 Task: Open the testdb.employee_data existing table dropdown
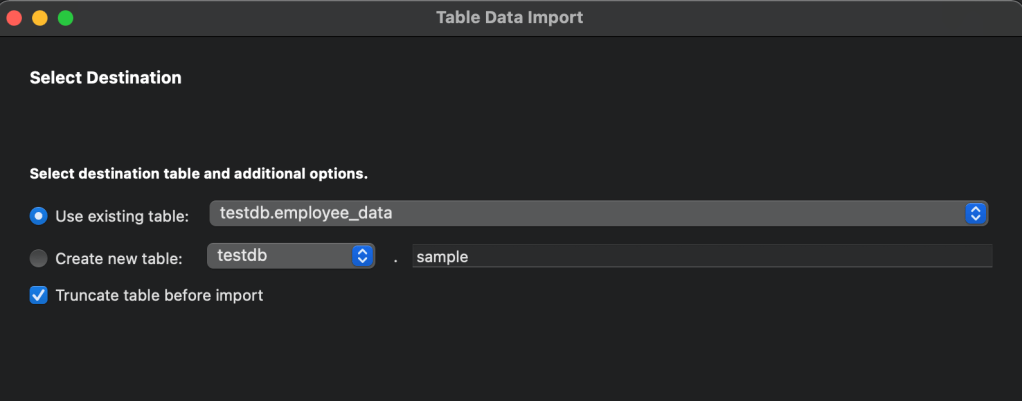588,213
